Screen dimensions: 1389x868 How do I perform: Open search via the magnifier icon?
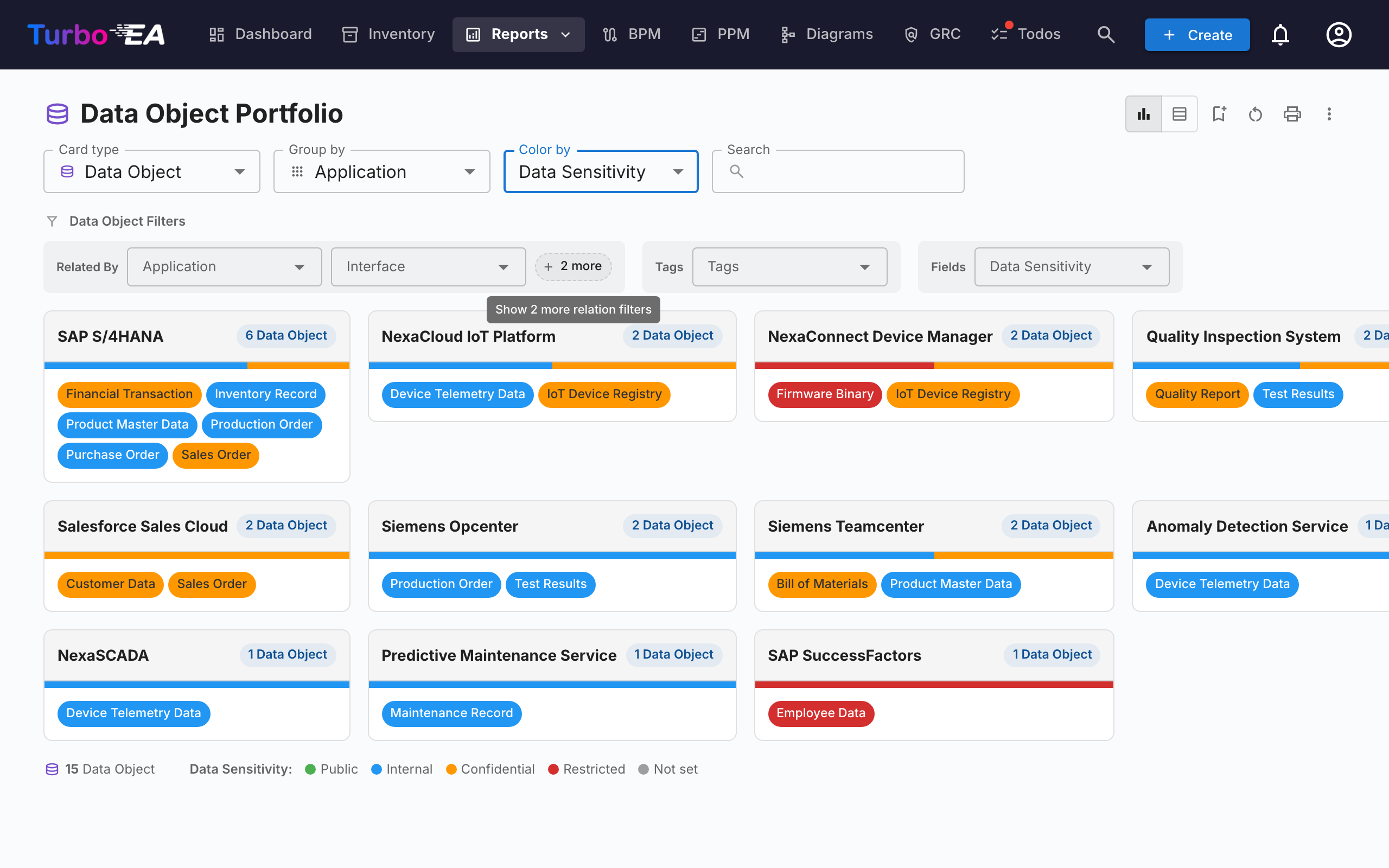[1105, 34]
